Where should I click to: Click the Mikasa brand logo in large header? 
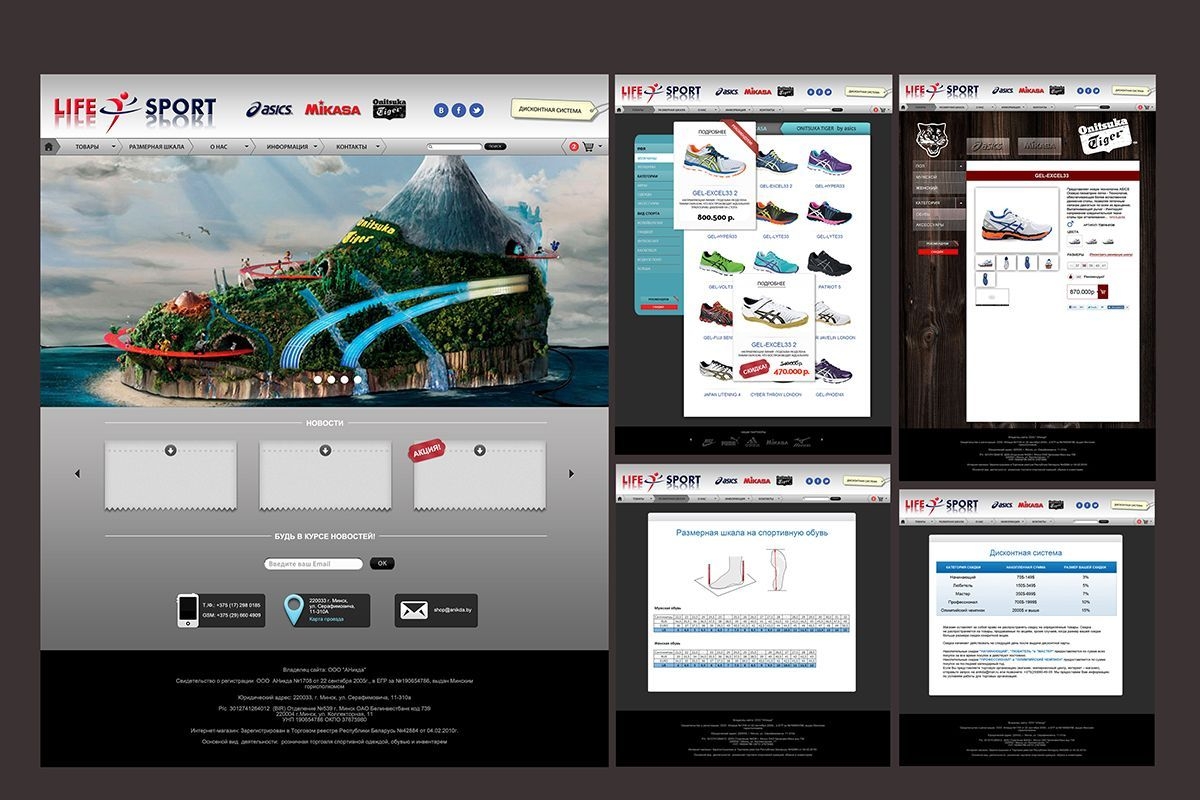[333, 109]
